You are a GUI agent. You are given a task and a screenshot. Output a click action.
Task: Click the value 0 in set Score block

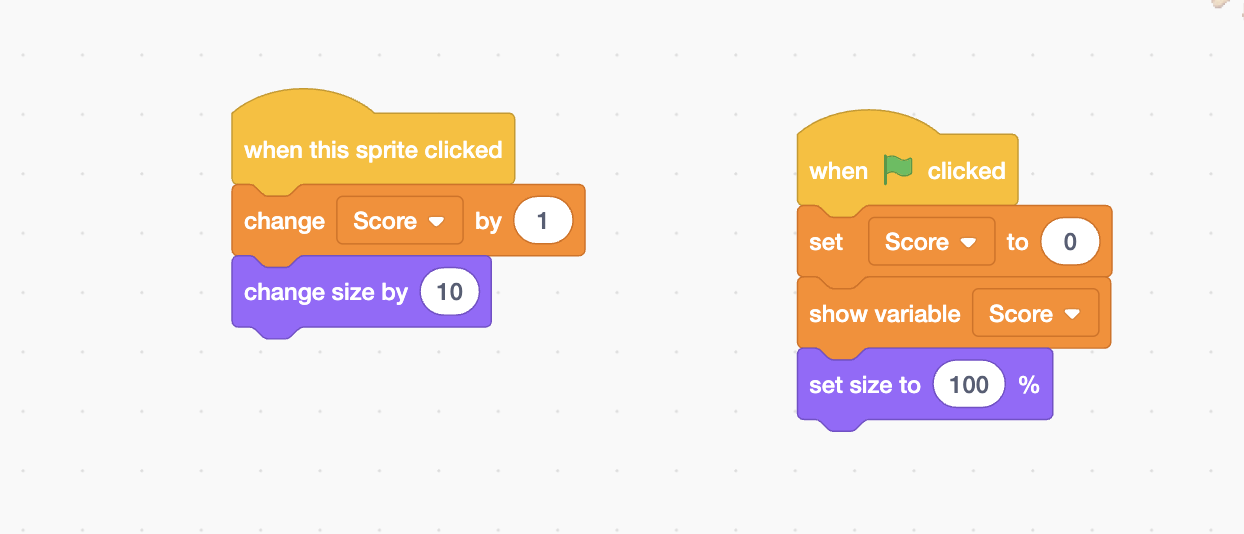1070,242
